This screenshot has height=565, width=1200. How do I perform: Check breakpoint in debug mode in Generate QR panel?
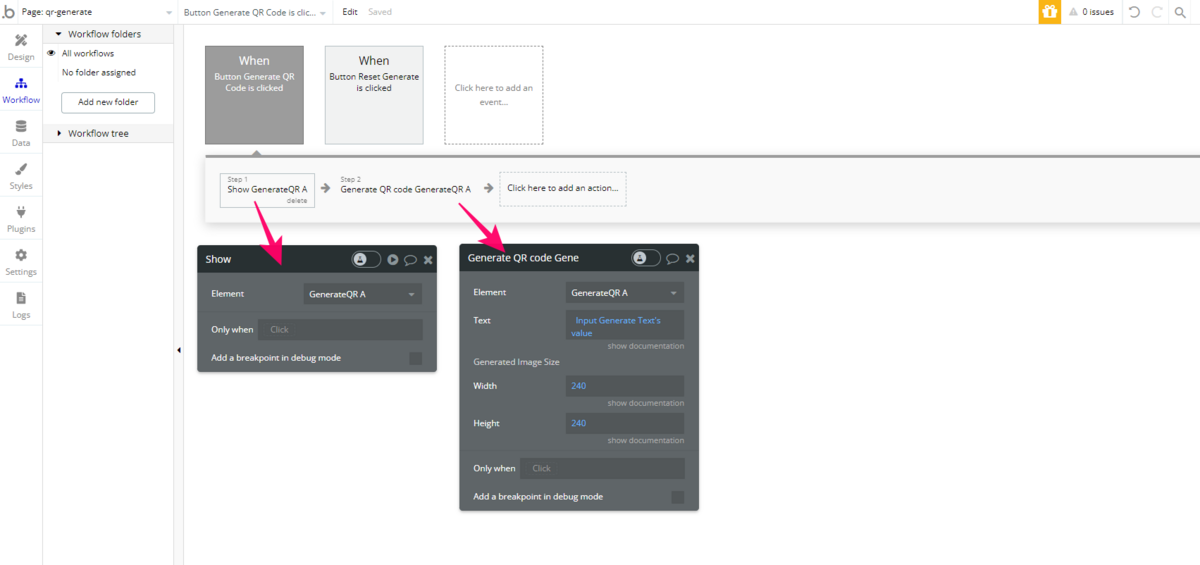(678, 497)
